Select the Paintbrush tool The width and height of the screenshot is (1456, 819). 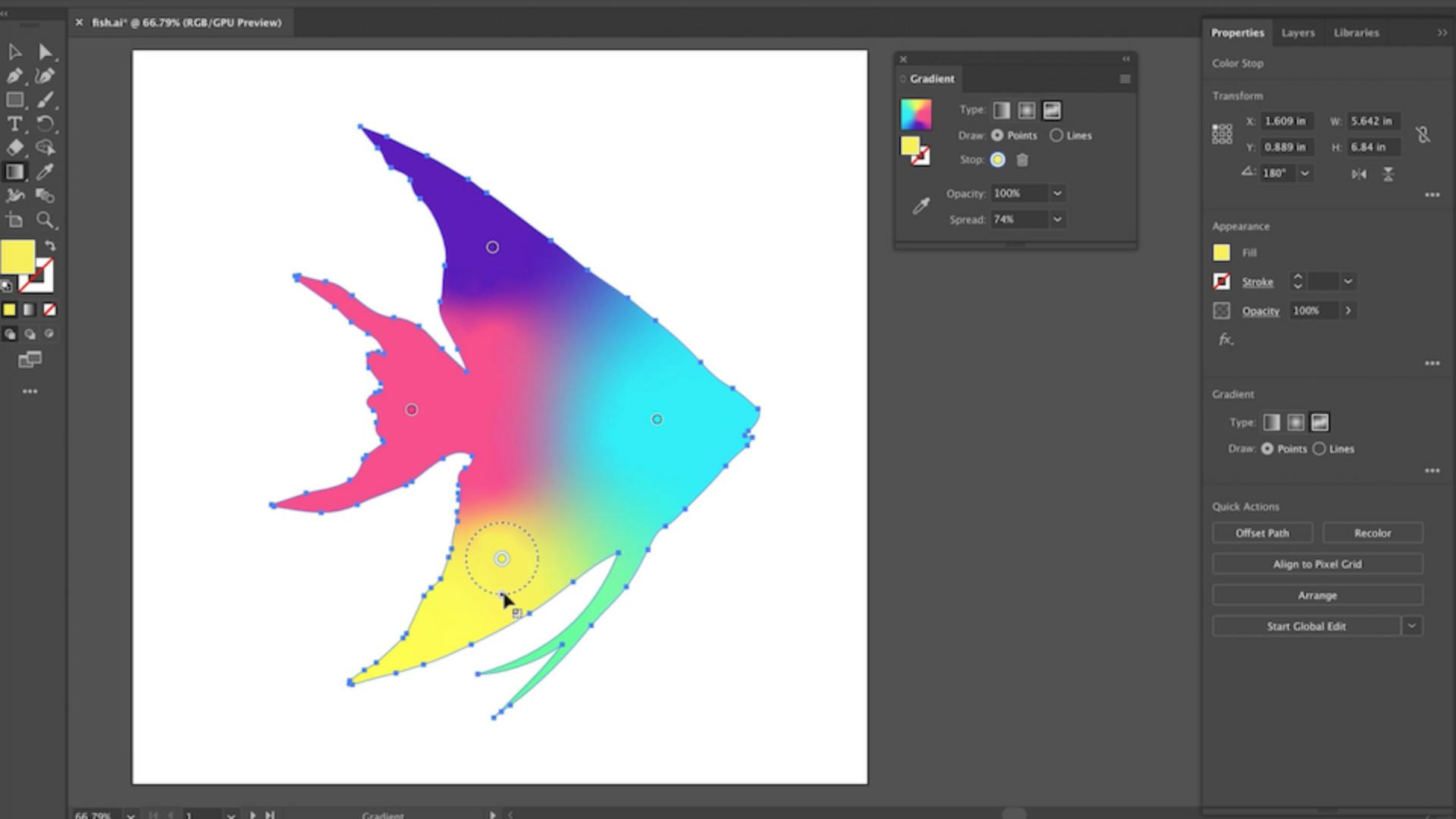[x=45, y=100]
